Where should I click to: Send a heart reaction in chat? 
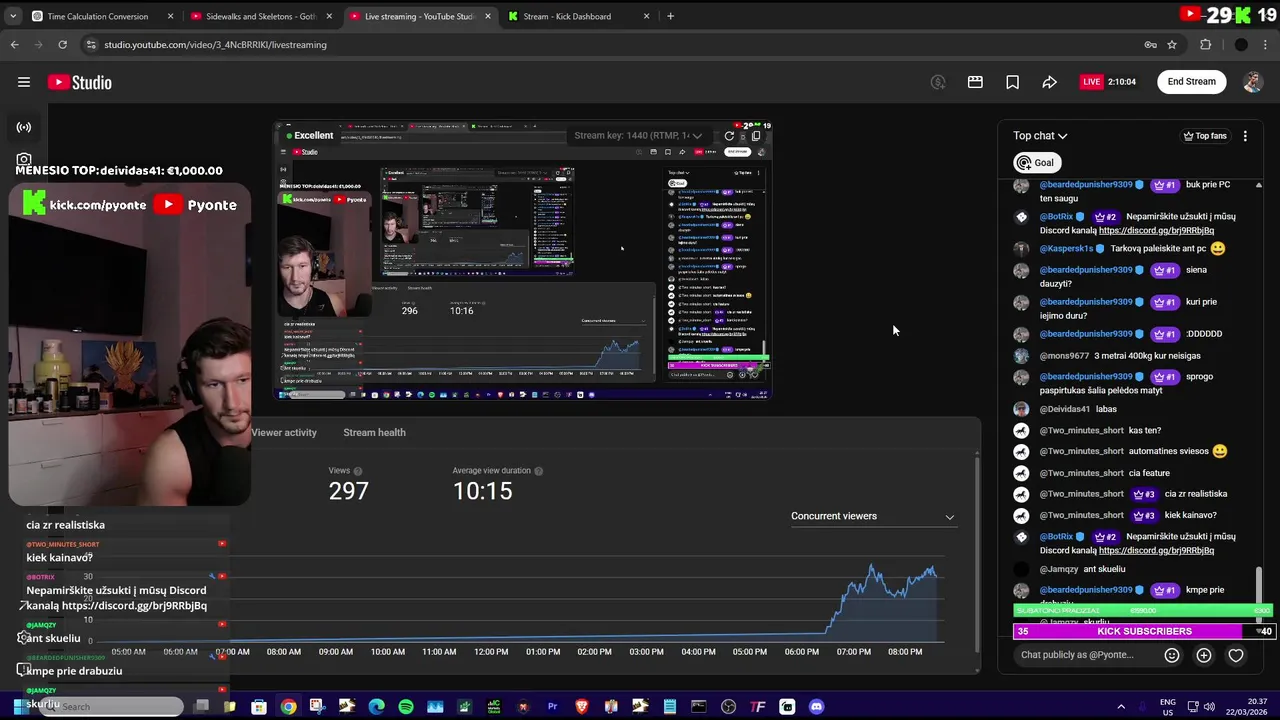(x=1236, y=655)
